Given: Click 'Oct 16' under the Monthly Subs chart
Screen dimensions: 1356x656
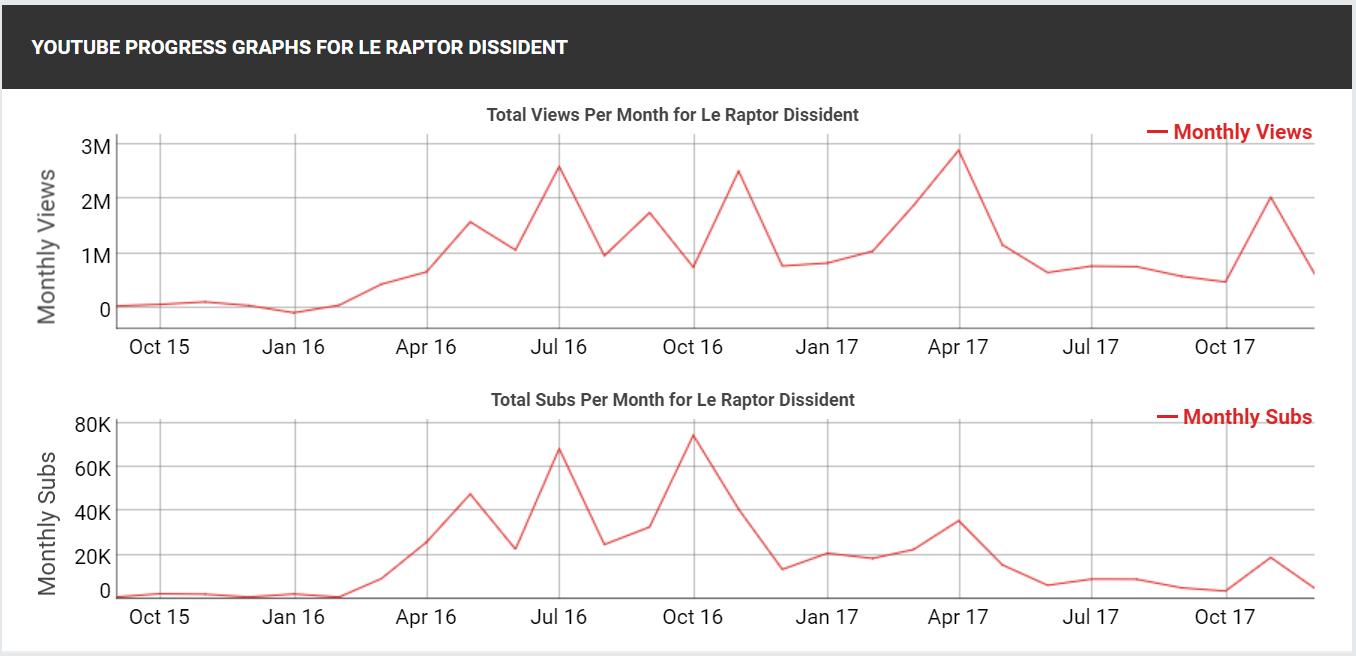Looking at the screenshot, I should 693,617.
